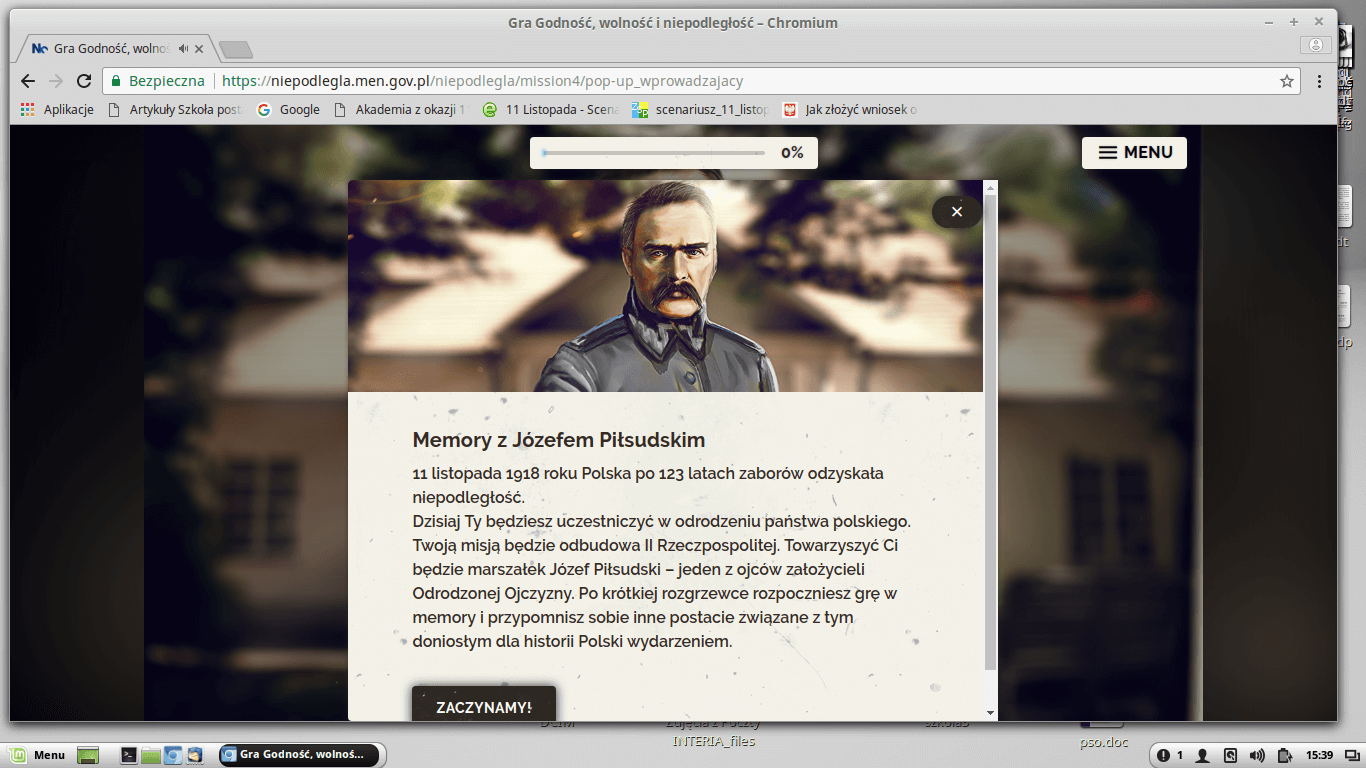Viewport: 1366px width, 768px height.
Task: Close the intro pop-up with the X
Action: point(956,212)
